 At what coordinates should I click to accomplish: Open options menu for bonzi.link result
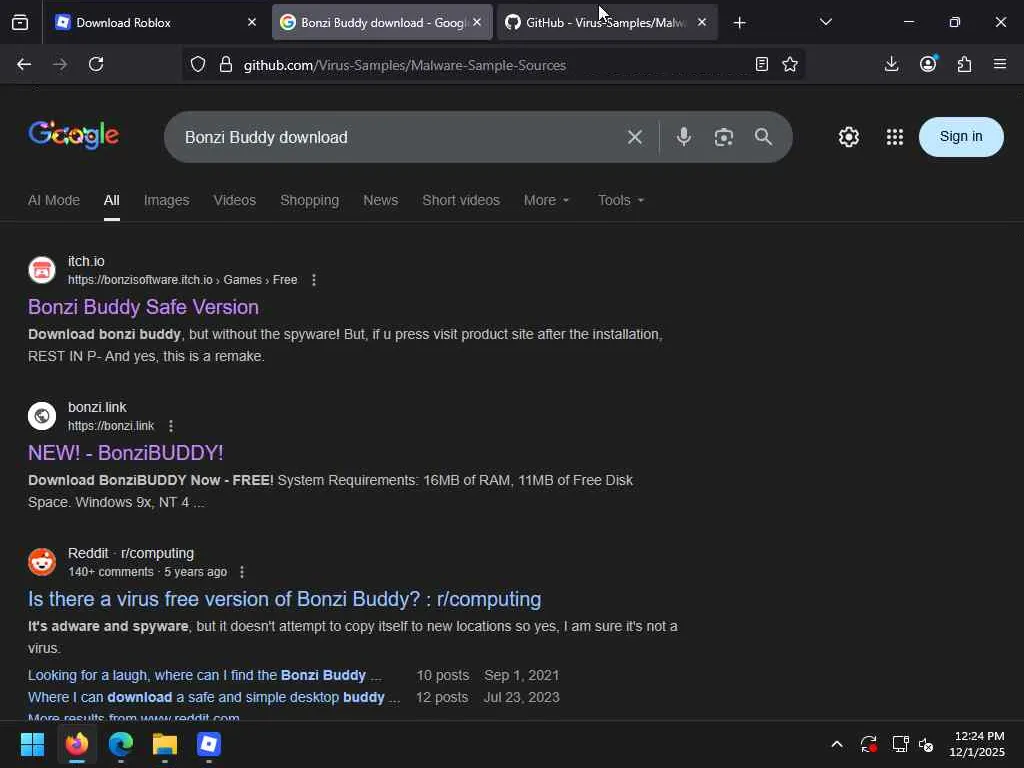click(171, 426)
